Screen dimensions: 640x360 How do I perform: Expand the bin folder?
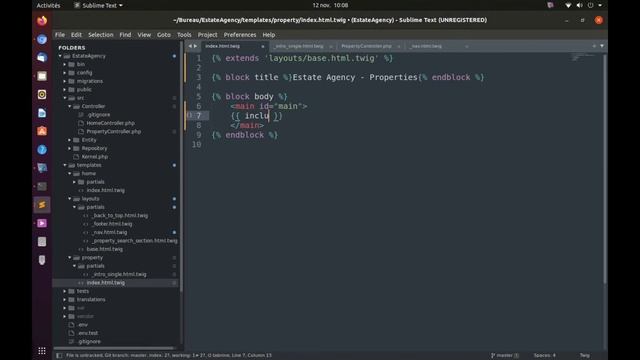[65, 64]
